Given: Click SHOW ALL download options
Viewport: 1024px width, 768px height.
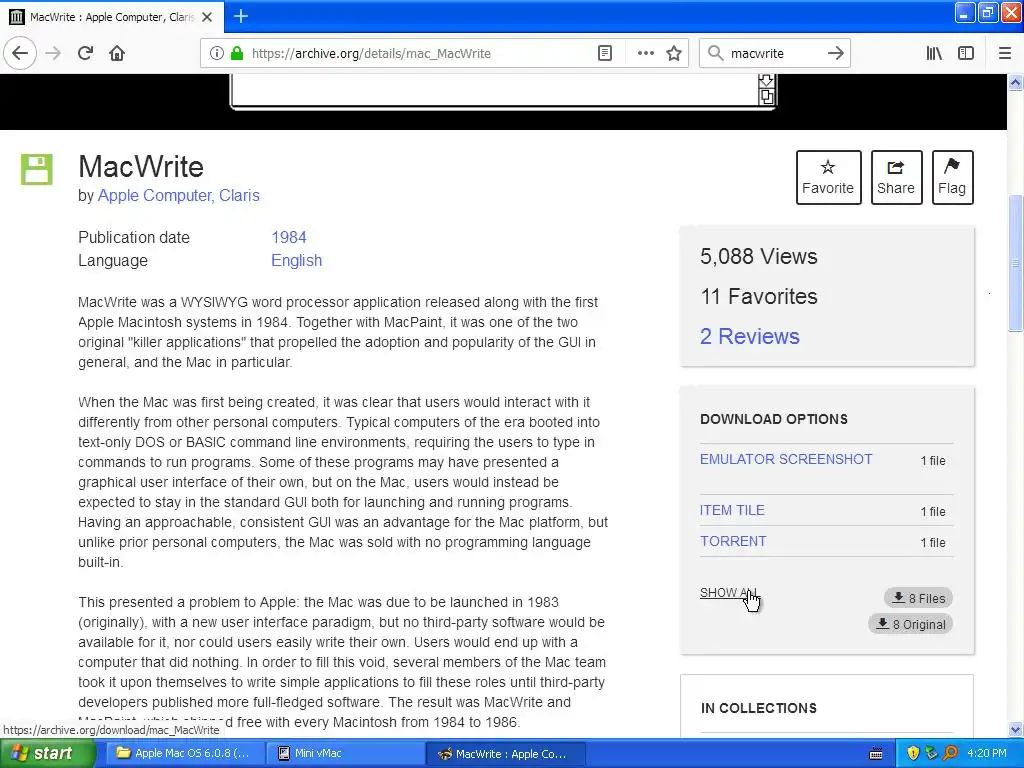Looking at the screenshot, I should [728, 592].
